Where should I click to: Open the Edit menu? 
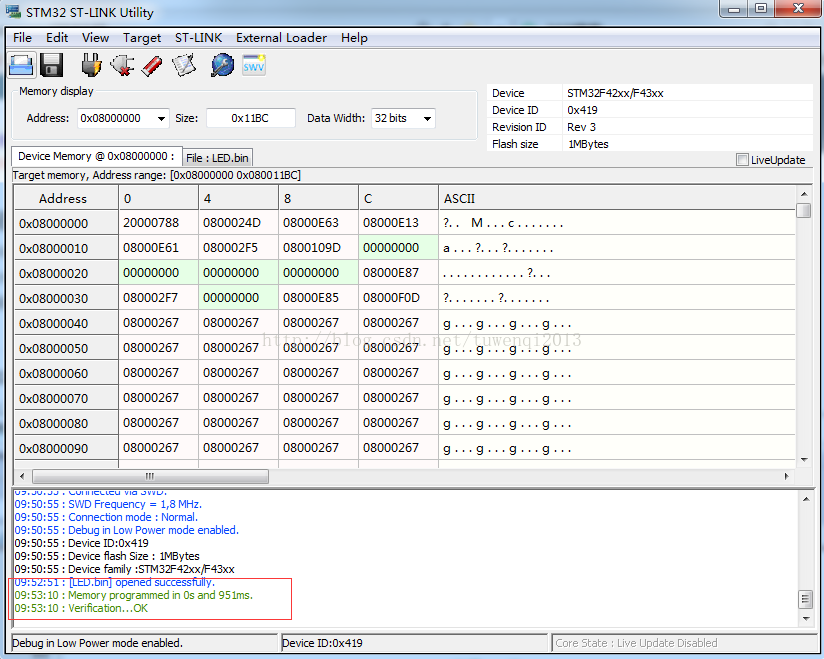tap(57, 38)
